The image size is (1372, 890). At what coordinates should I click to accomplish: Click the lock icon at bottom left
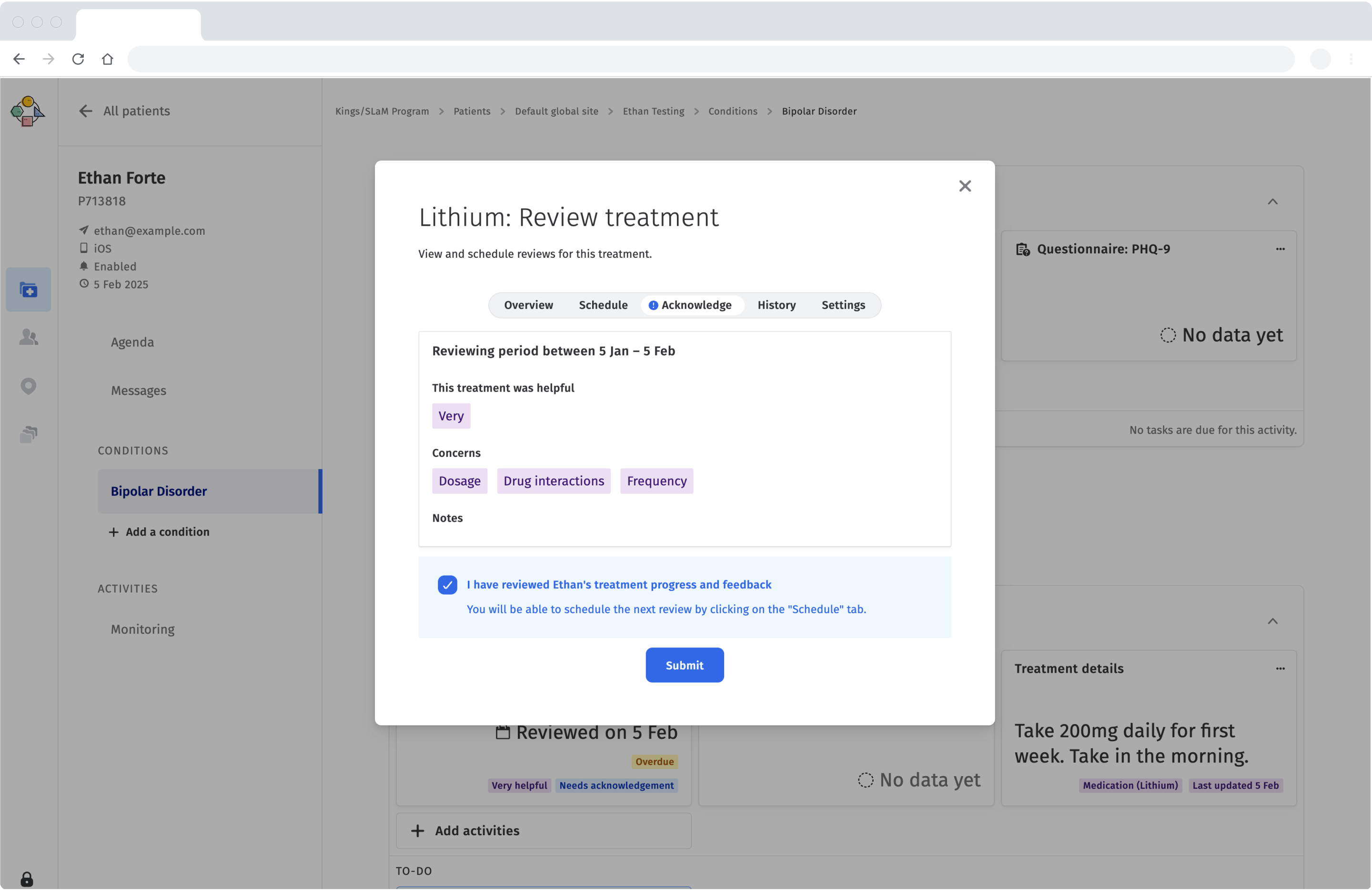(27, 879)
